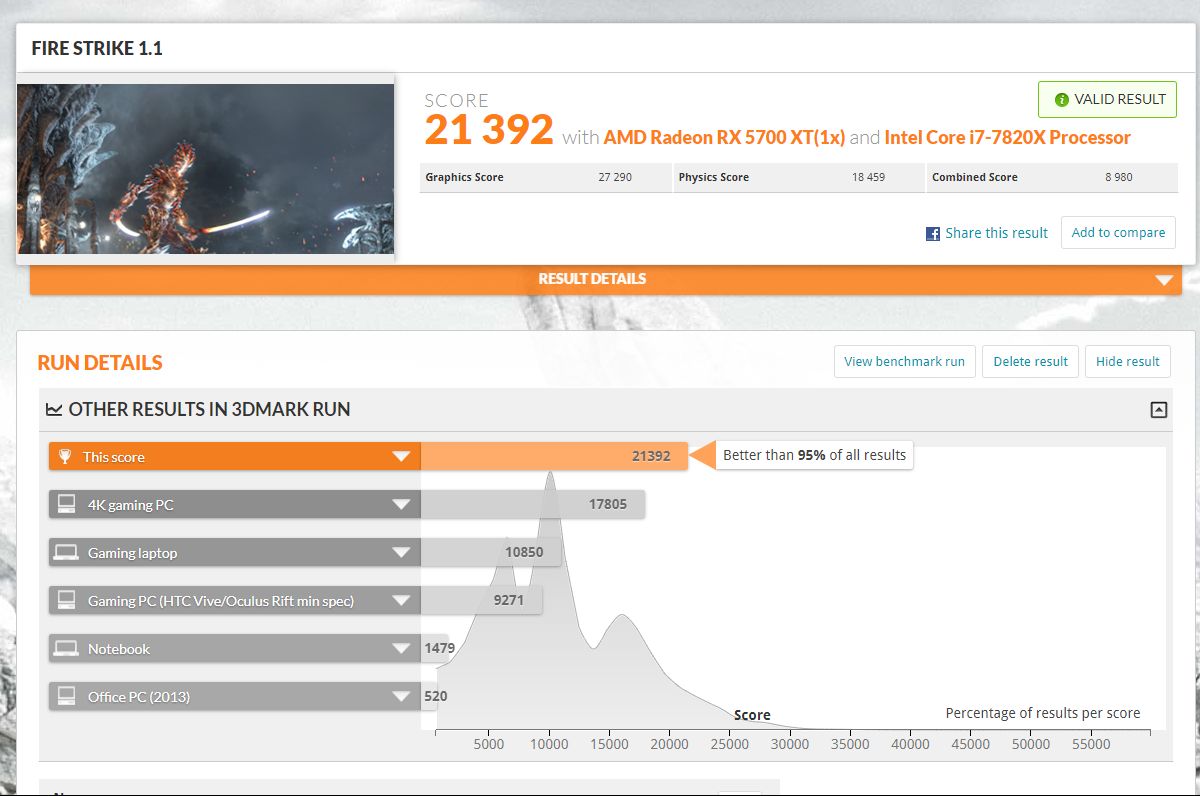Click the Graphics Score value 27 290

click(615, 177)
